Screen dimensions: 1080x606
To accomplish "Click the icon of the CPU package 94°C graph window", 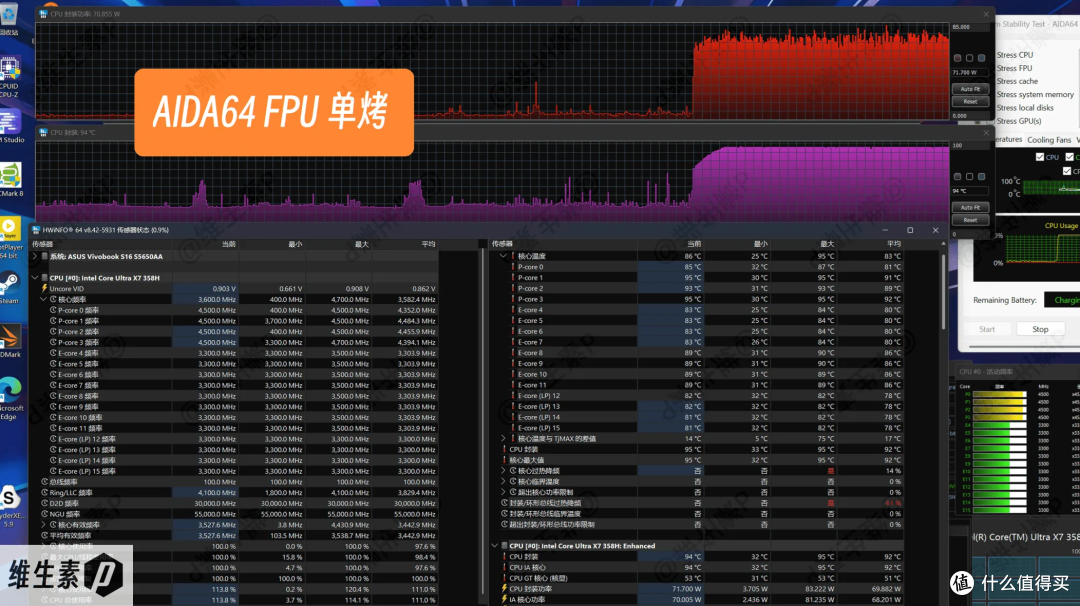I will (43, 132).
